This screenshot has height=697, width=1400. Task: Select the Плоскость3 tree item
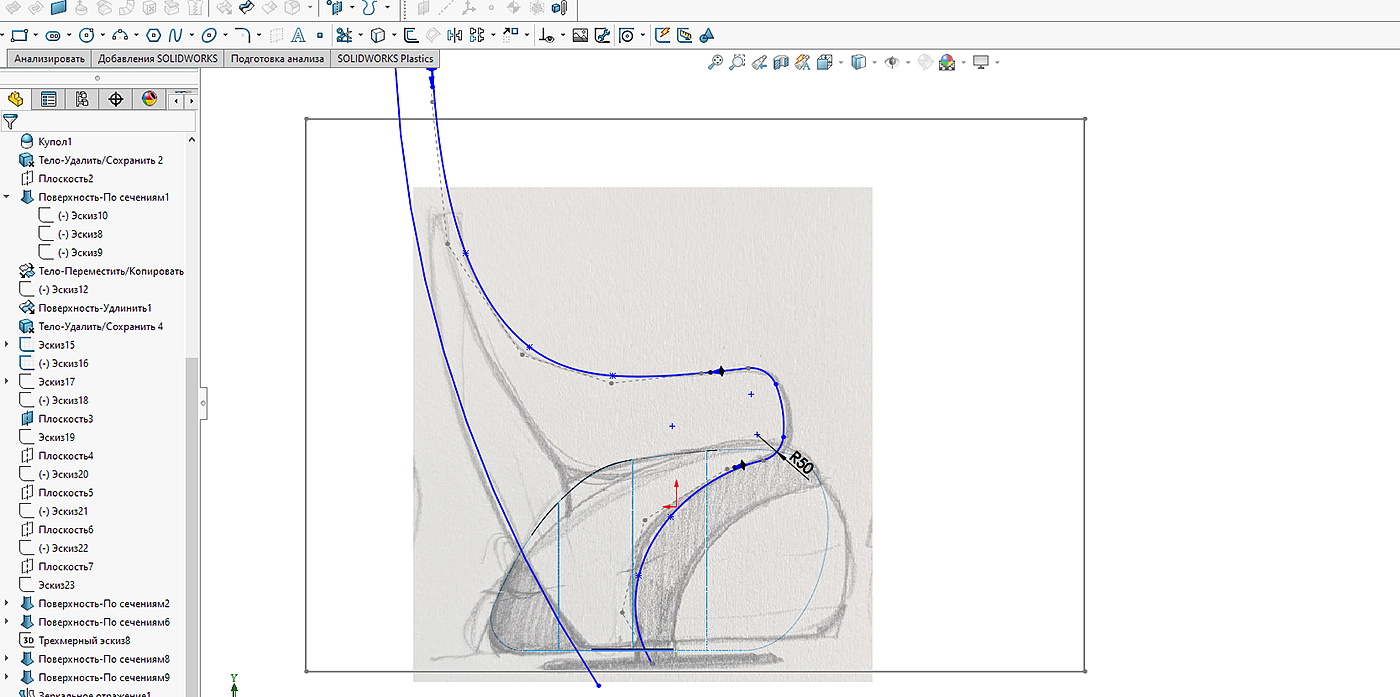[x=65, y=419]
